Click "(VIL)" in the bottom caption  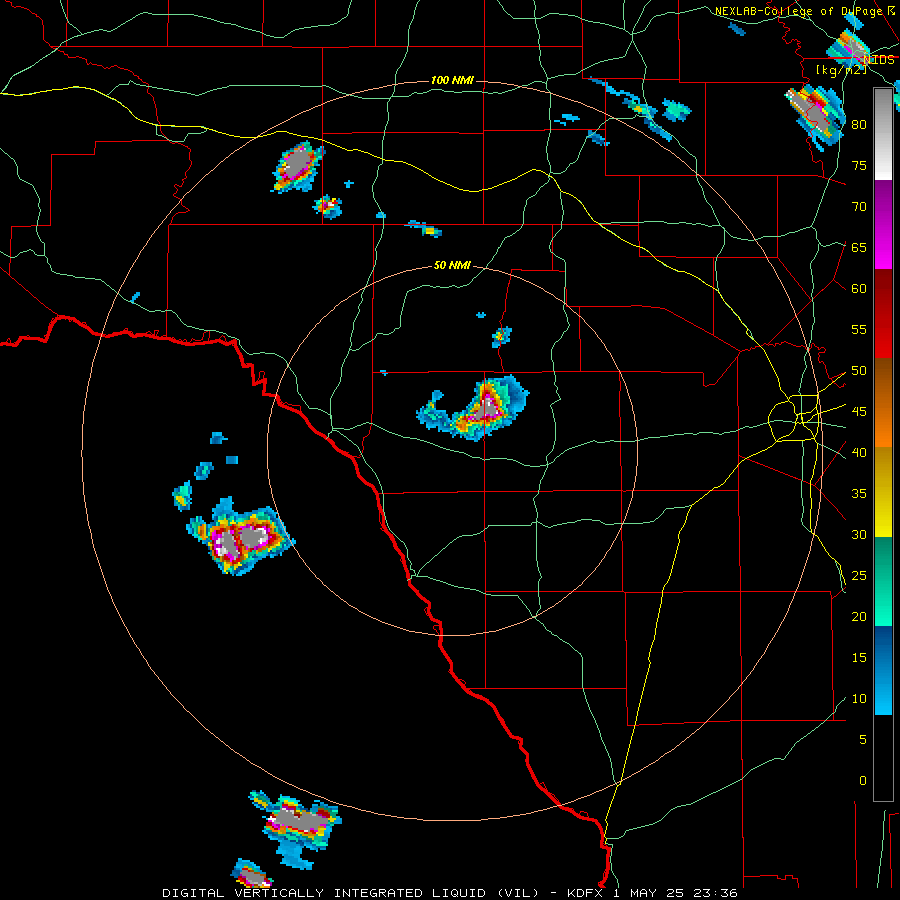point(518,893)
